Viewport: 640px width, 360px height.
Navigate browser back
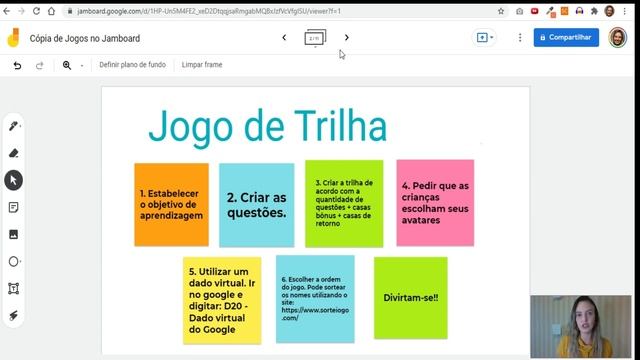(7, 11)
